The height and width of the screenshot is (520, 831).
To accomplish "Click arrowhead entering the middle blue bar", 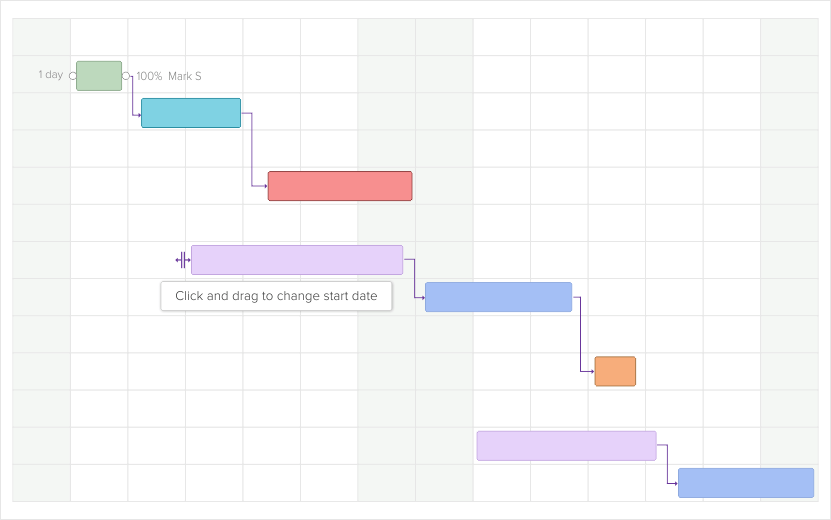I will point(423,297).
